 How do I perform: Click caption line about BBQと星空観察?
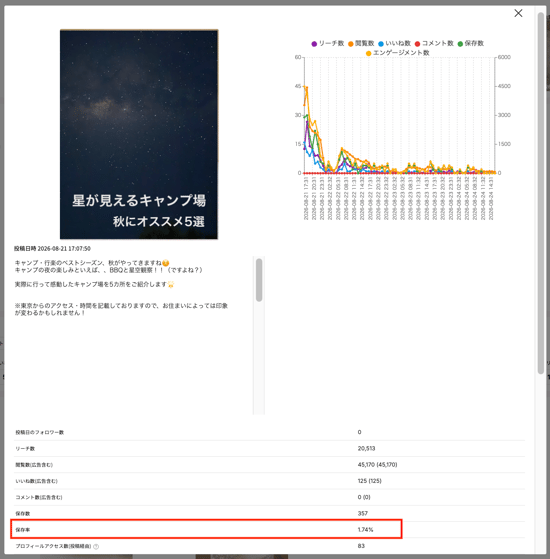click(109, 270)
